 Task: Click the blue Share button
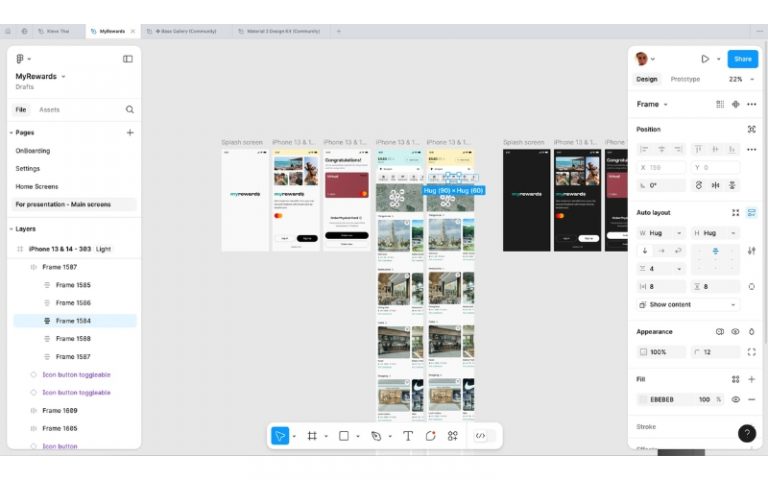(742, 59)
